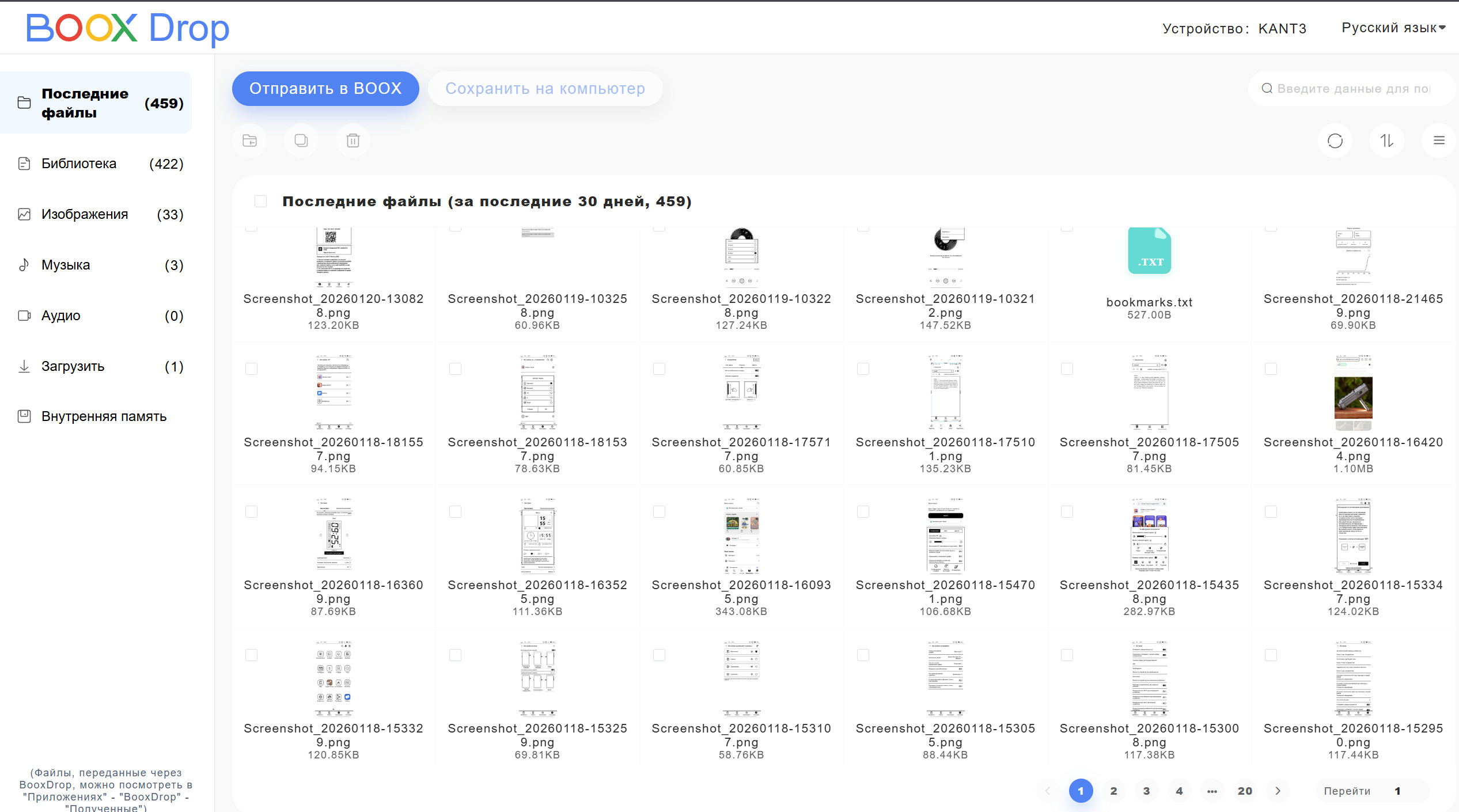The height and width of the screenshot is (812, 1459).
Task: Focus the search input field
Action: point(1352,89)
